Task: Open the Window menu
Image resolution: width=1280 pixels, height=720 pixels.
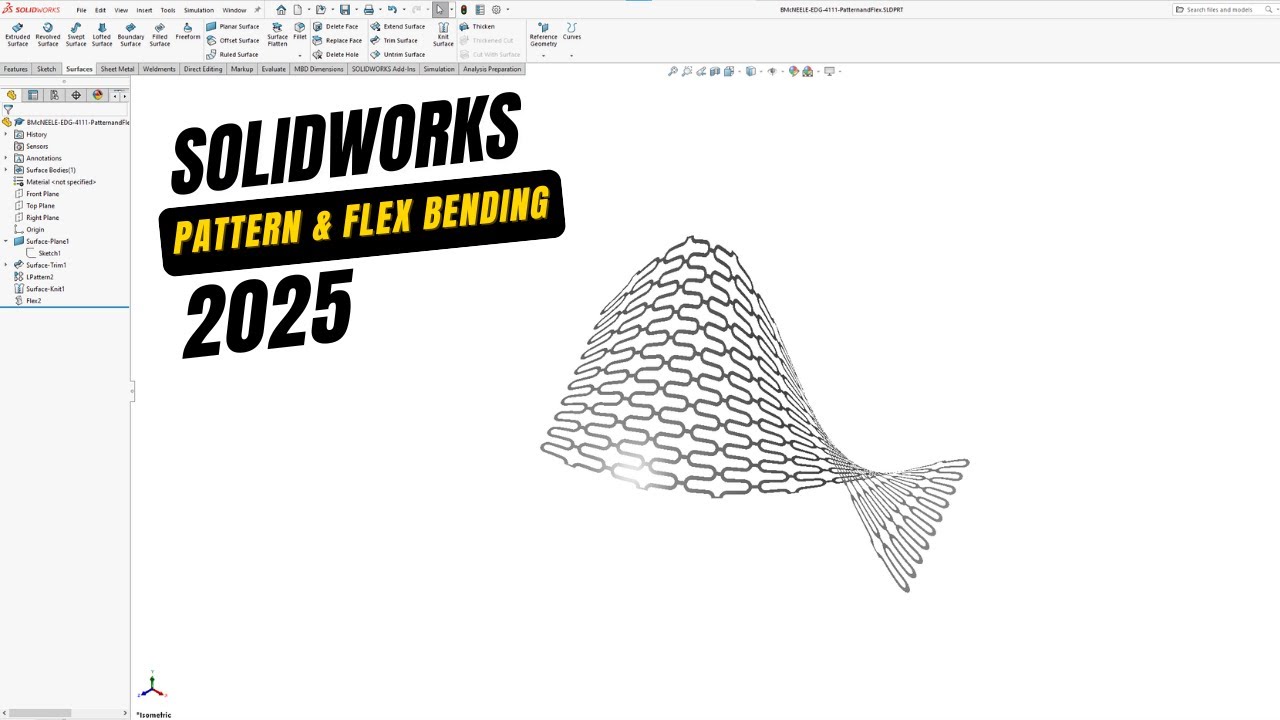Action: tap(234, 10)
